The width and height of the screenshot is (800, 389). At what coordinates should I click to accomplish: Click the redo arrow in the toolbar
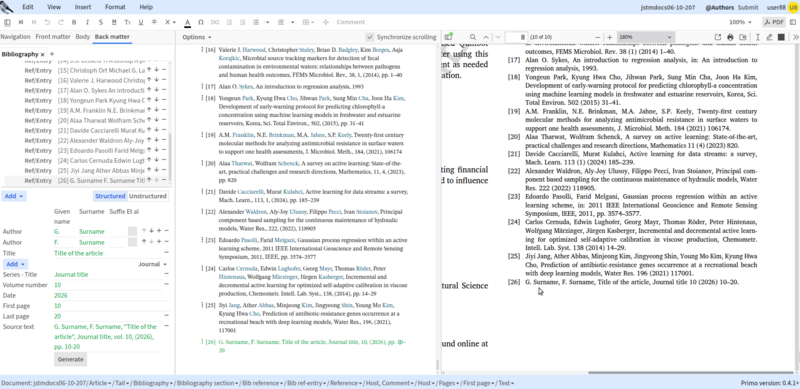pos(60,22)
